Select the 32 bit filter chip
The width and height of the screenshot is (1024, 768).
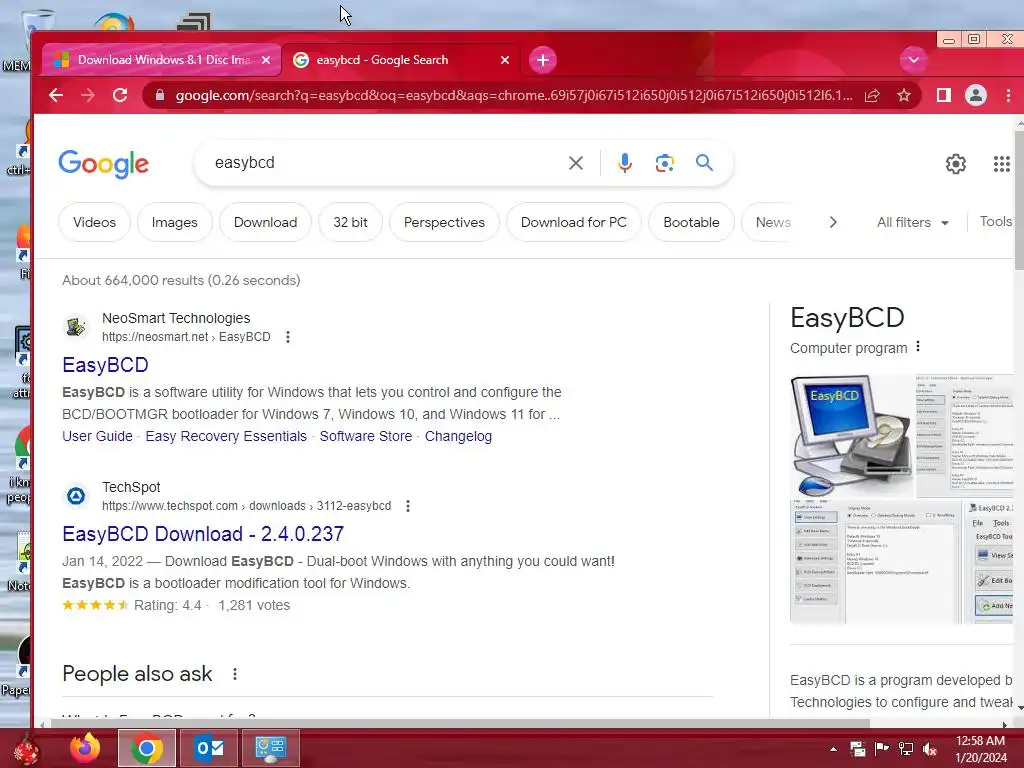tap(350, 223)
